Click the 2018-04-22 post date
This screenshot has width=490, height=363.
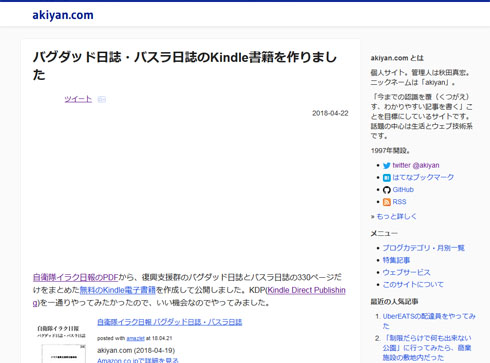(x=330, y=113)
